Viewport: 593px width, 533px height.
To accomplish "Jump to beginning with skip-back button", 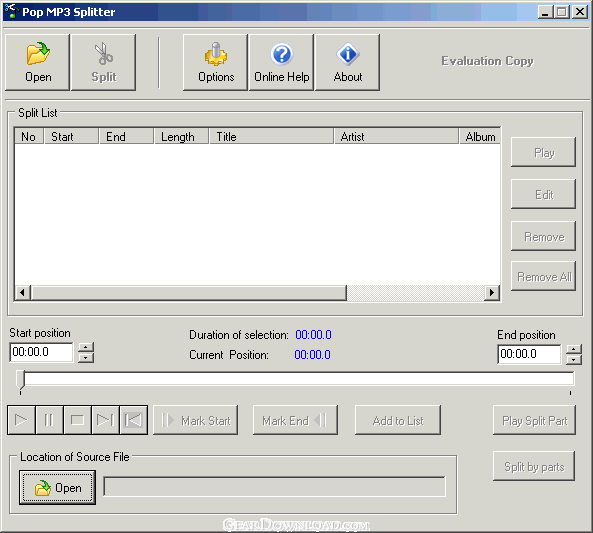I will coord(133,420).
